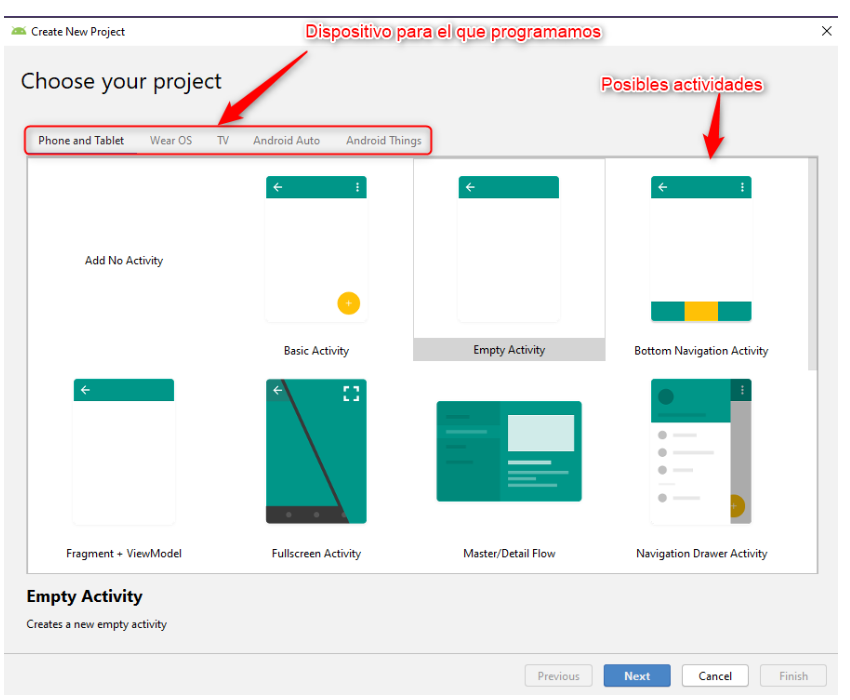Select the Master/Detail Flow template
Image resolution: width=850 pixels, height=700 pixels.
tap(509, 452)
